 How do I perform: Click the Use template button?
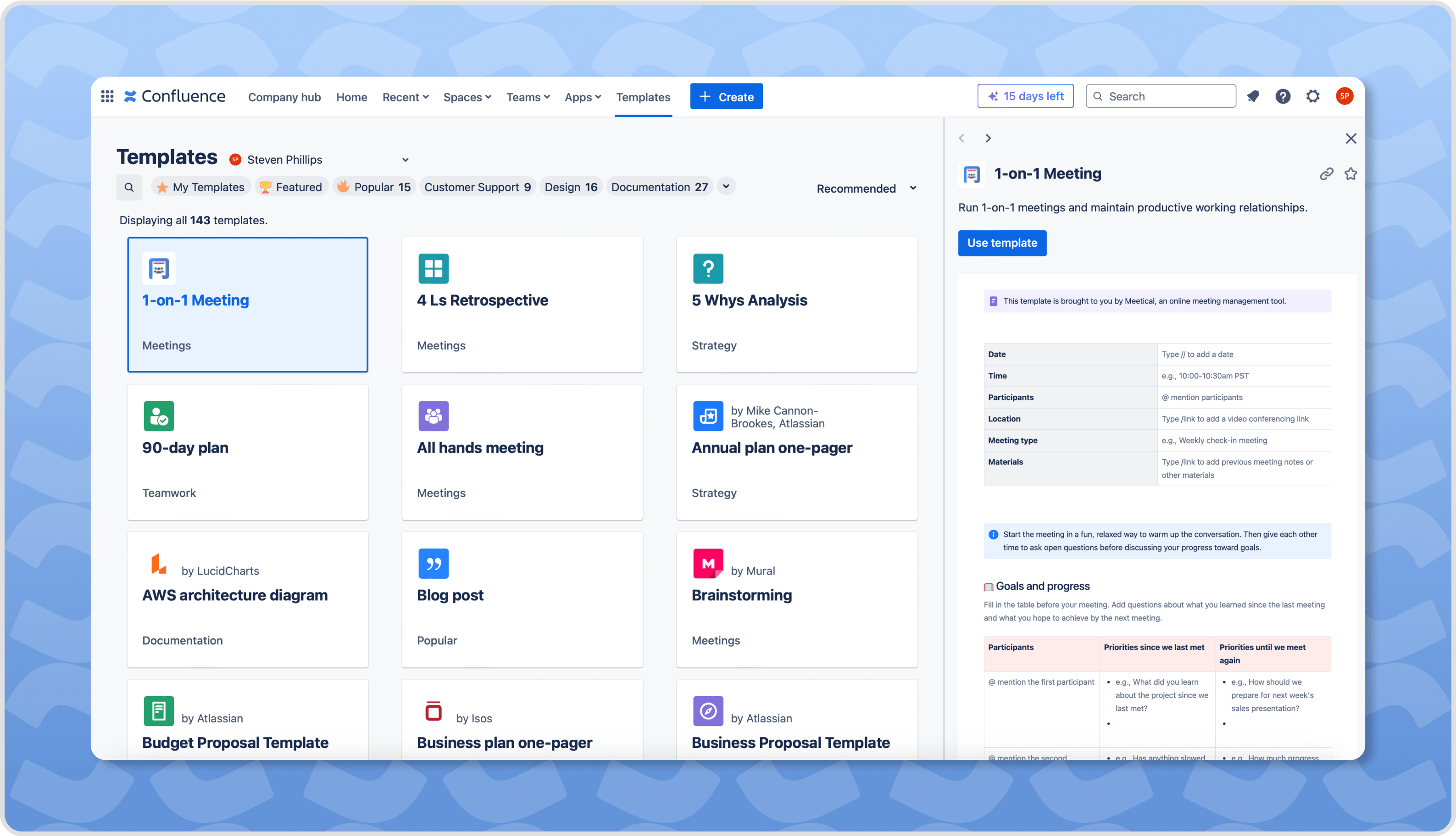(x=1001, y=242)
